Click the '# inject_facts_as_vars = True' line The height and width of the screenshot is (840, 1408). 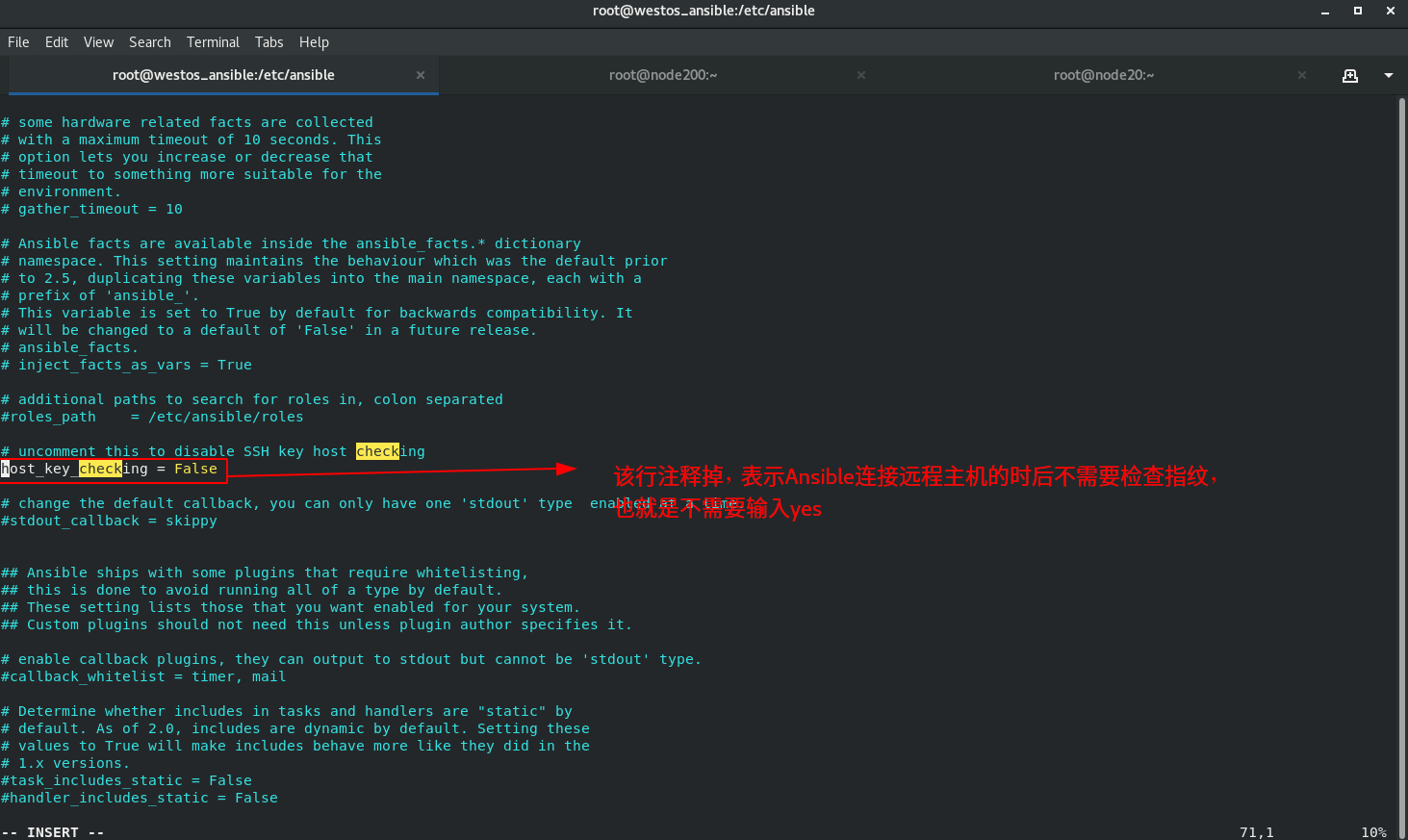(x=127, y=365)
